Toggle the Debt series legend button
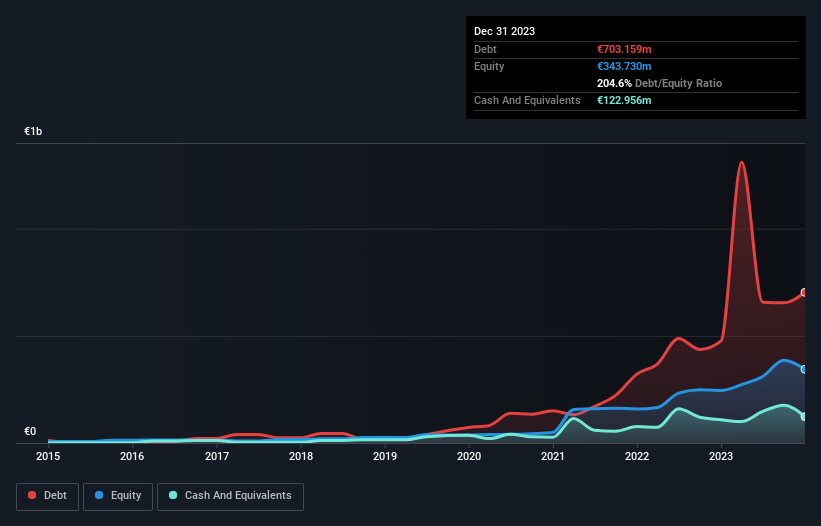The image size is (821, 526). click(x=47, y=496)
